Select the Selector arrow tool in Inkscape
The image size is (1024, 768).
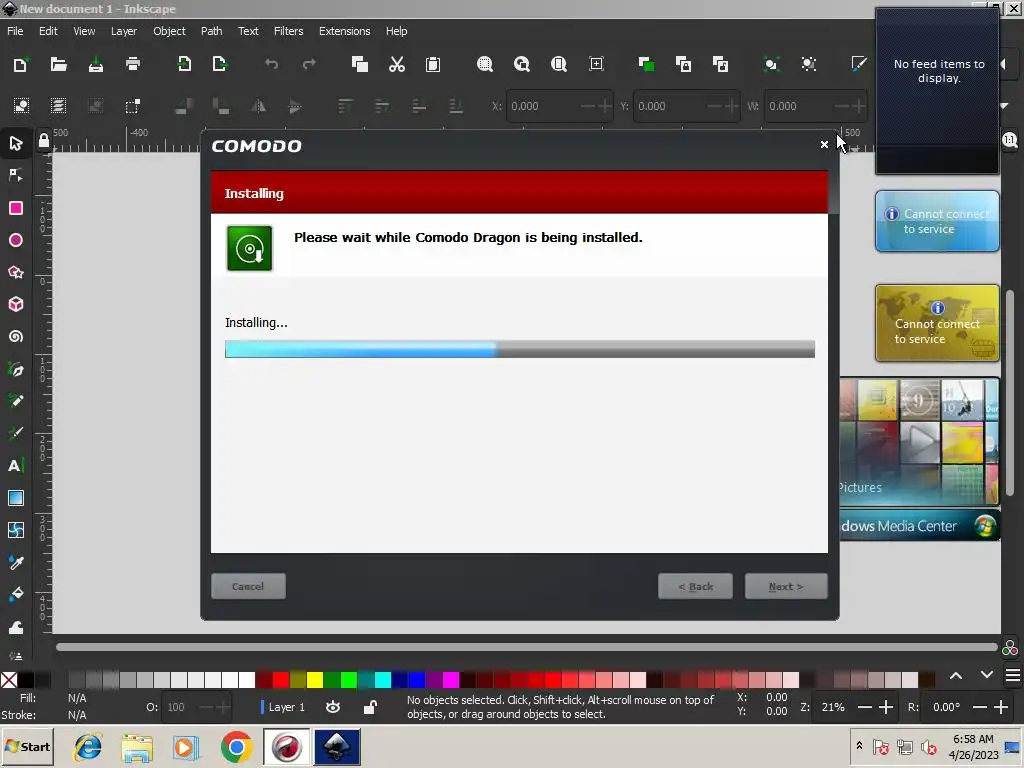click(x=16, y=143)
